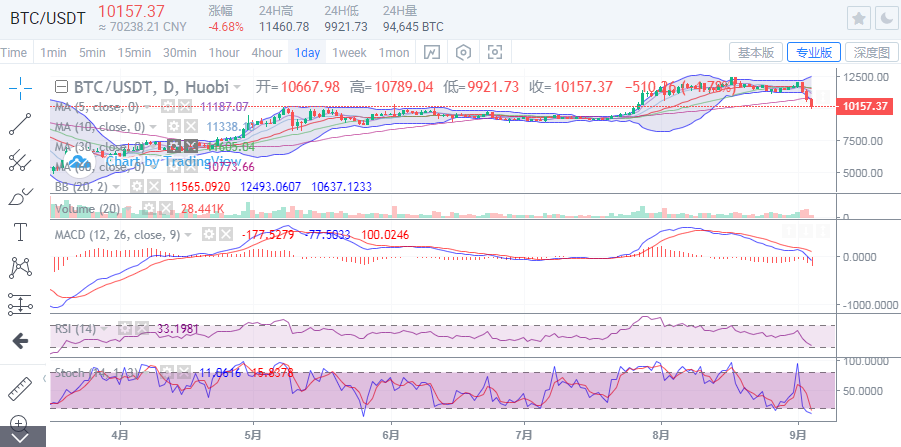Collapse the indicator legend box toggle
The height and width of the screenshot is (447, 901).
click(x=61, y=87)
